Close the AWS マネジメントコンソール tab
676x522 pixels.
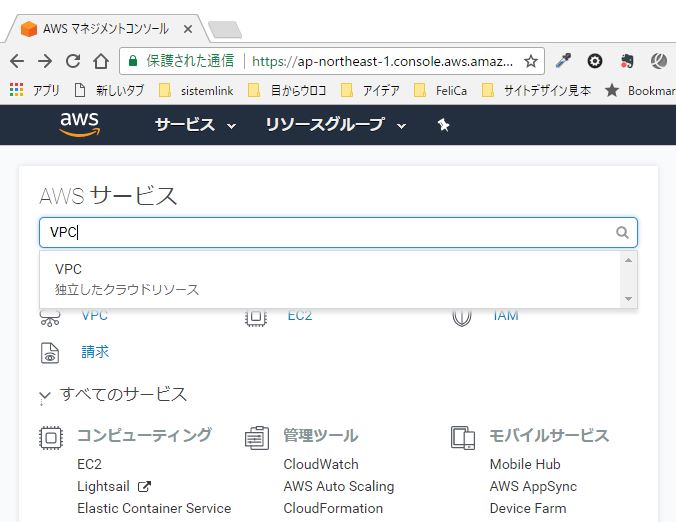click(188, 29)
